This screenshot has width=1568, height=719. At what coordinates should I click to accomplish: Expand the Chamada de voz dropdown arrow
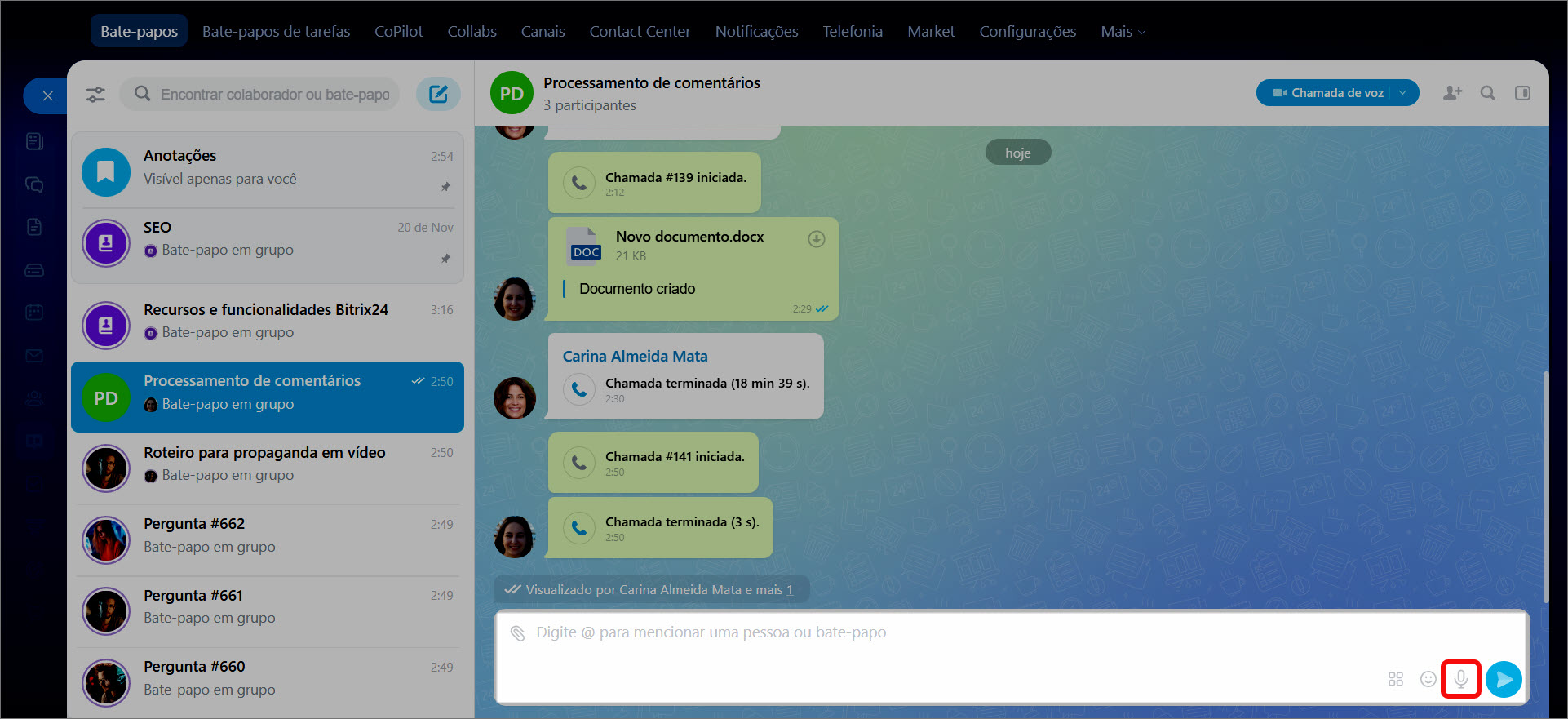[x=1403, y=93]
